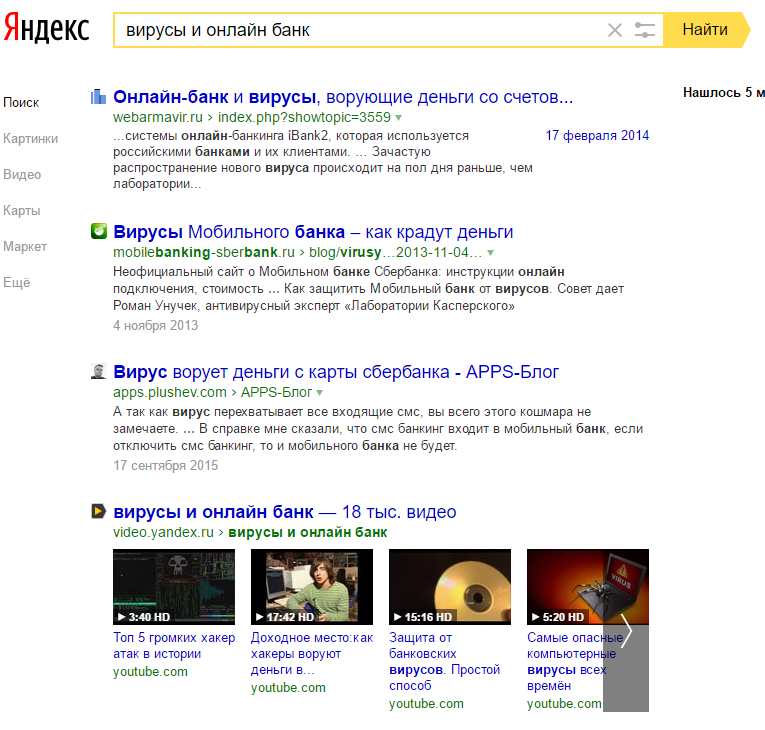765x730 pixels.
Task: Open video title Топ 5 громких хакер атак
Action: point(174,646)
